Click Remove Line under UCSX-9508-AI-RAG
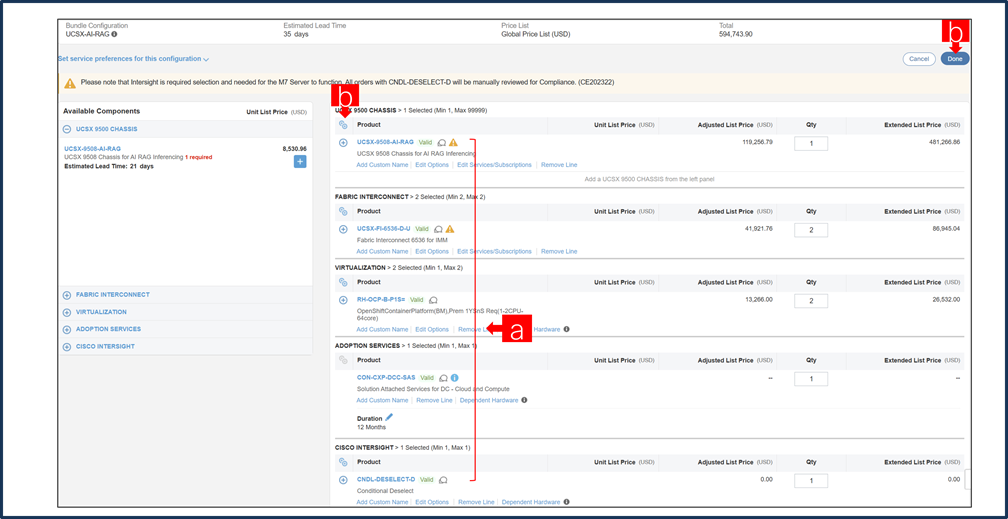The image size is (1008, 519). (x=559, y=165)
